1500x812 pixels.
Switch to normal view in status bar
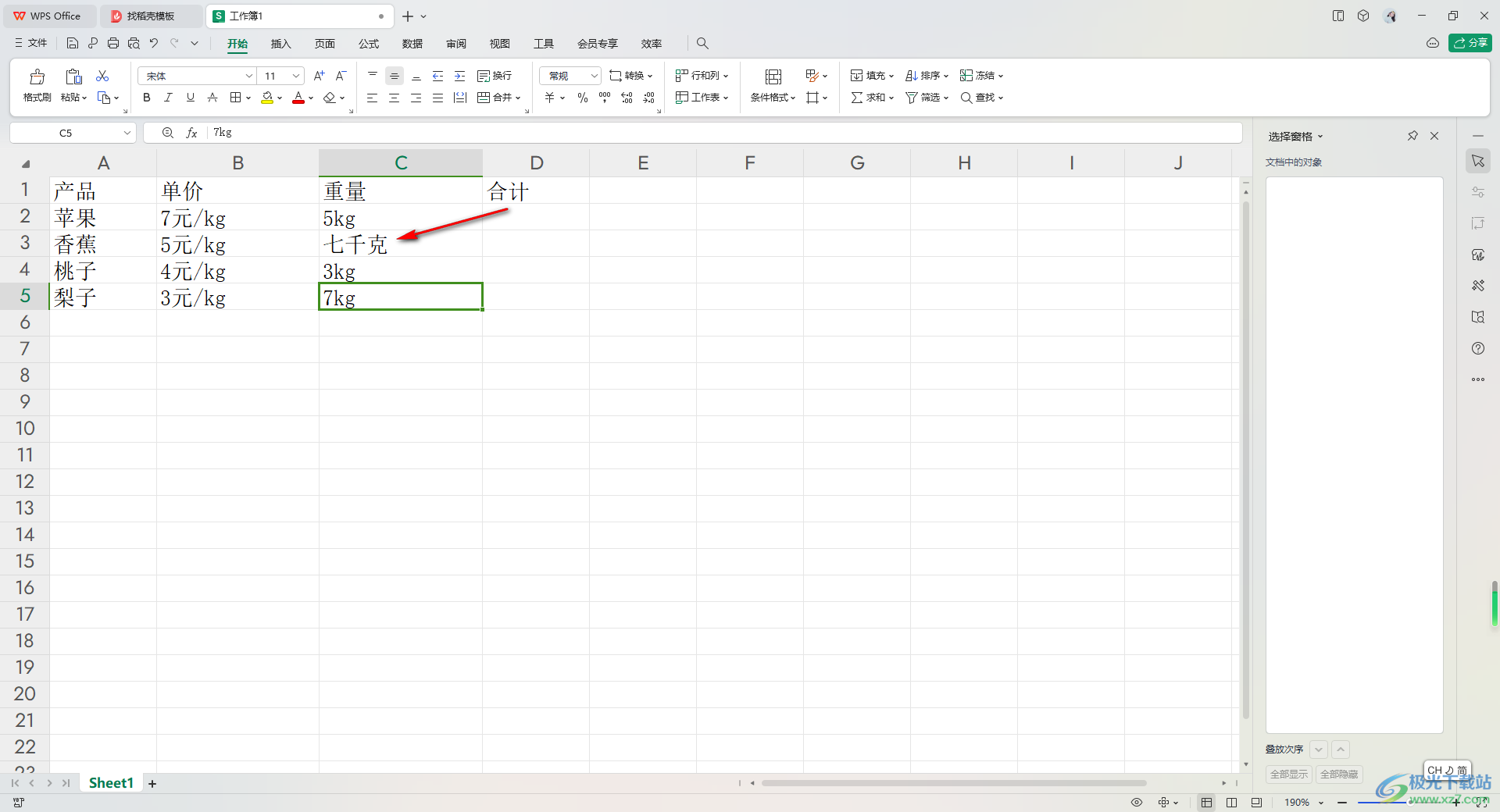[x=1207, y=802]
